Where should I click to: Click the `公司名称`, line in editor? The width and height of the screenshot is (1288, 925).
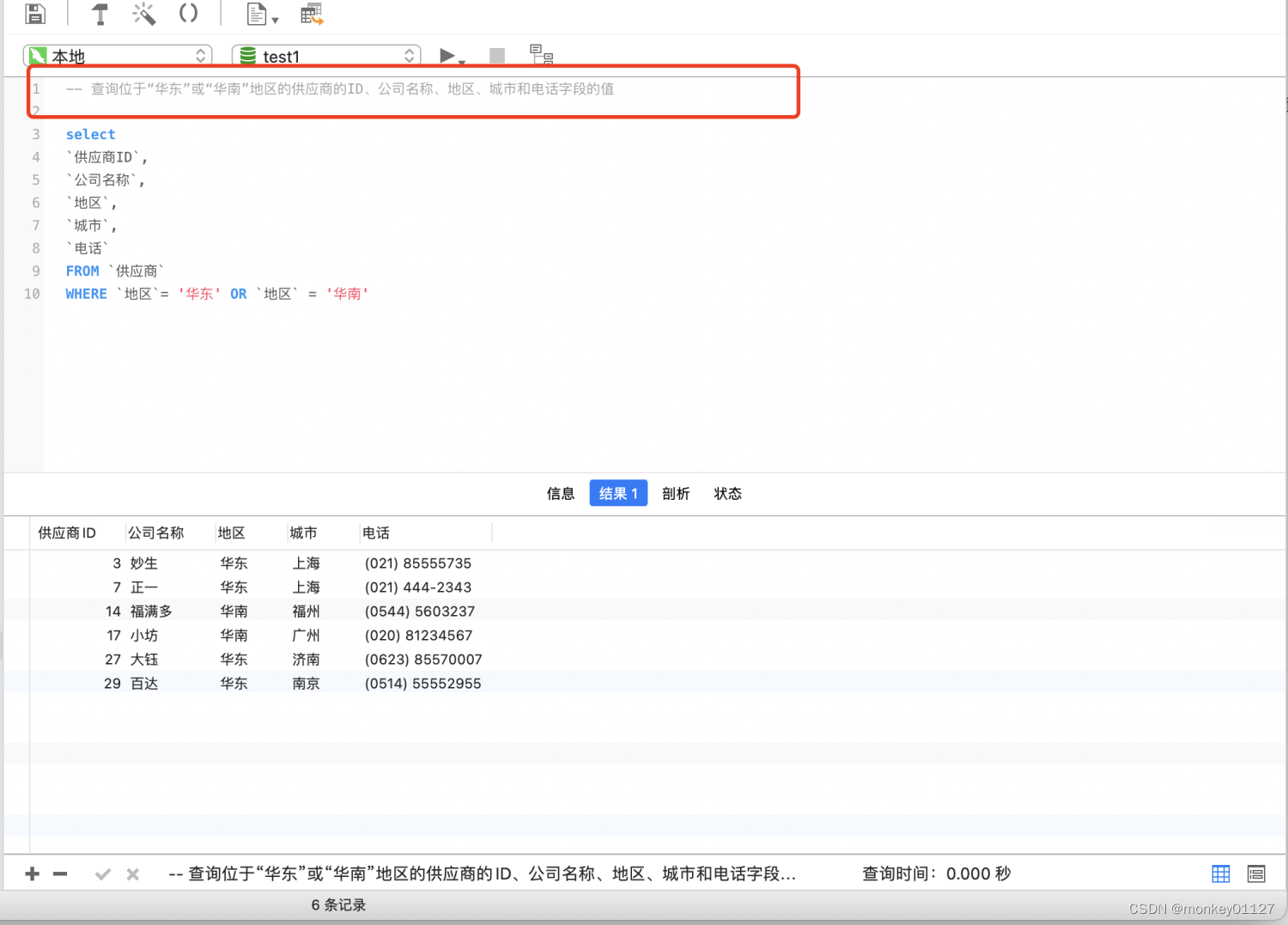click(x=106, y=180)
